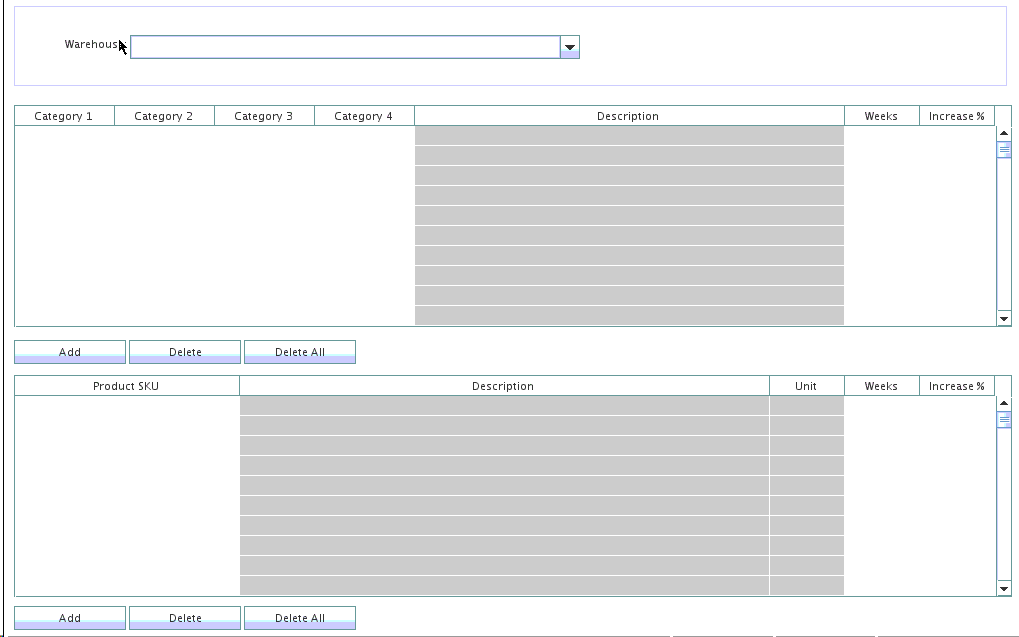Click the Category 4 column header

pos(364,116)
